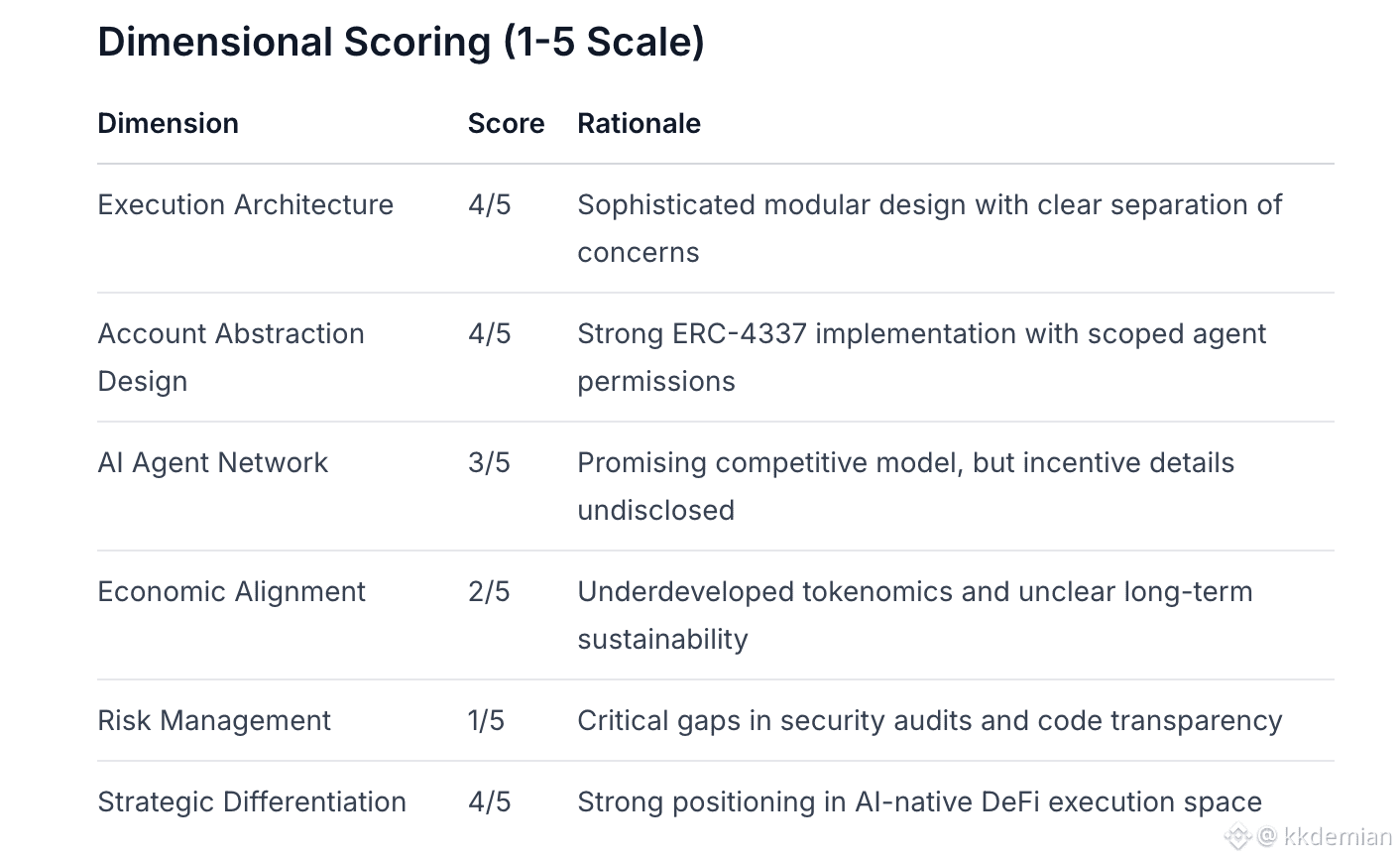The image size is (1400, 861).
Task: Select the Execution Architecture row label
Action: [245, 204]
